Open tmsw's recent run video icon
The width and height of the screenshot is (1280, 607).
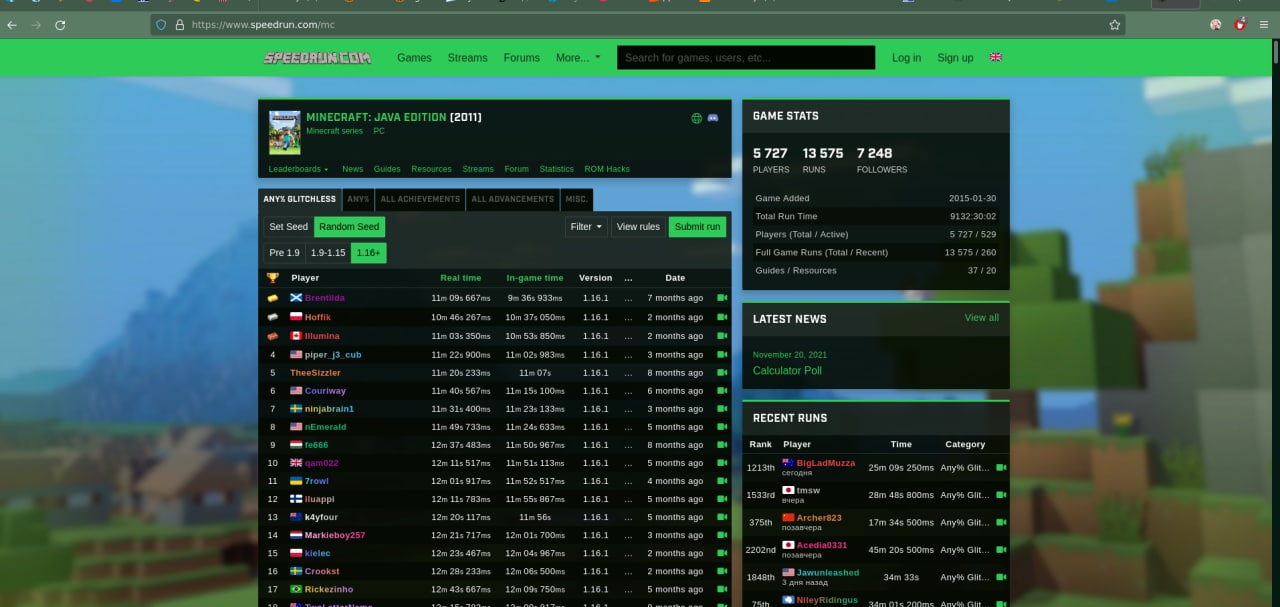tap(1001, 495)
